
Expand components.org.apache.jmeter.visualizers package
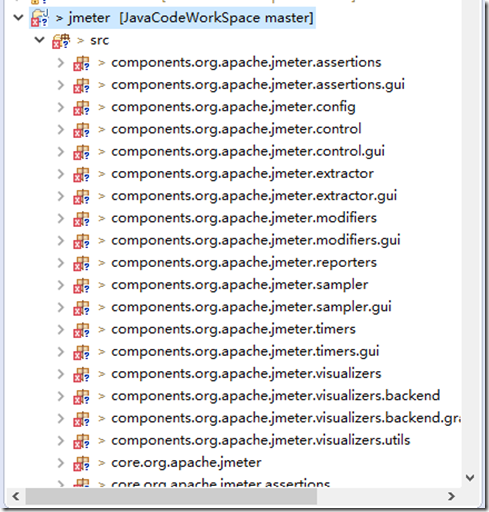click(61, 374)
